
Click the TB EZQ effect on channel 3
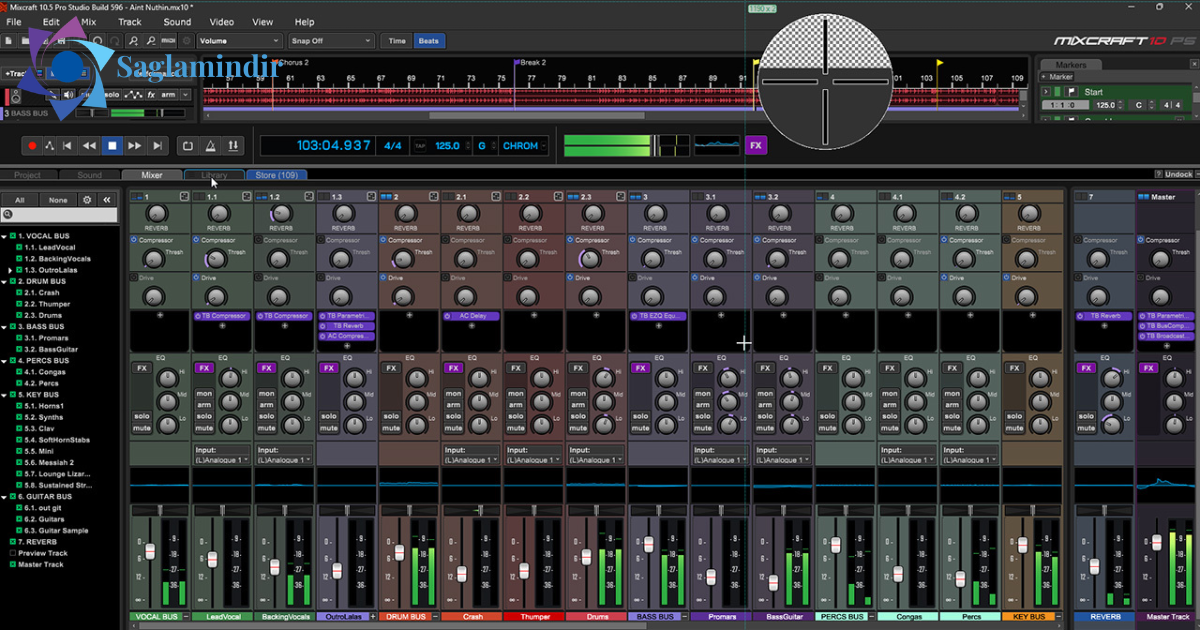(x=658, y=315)
